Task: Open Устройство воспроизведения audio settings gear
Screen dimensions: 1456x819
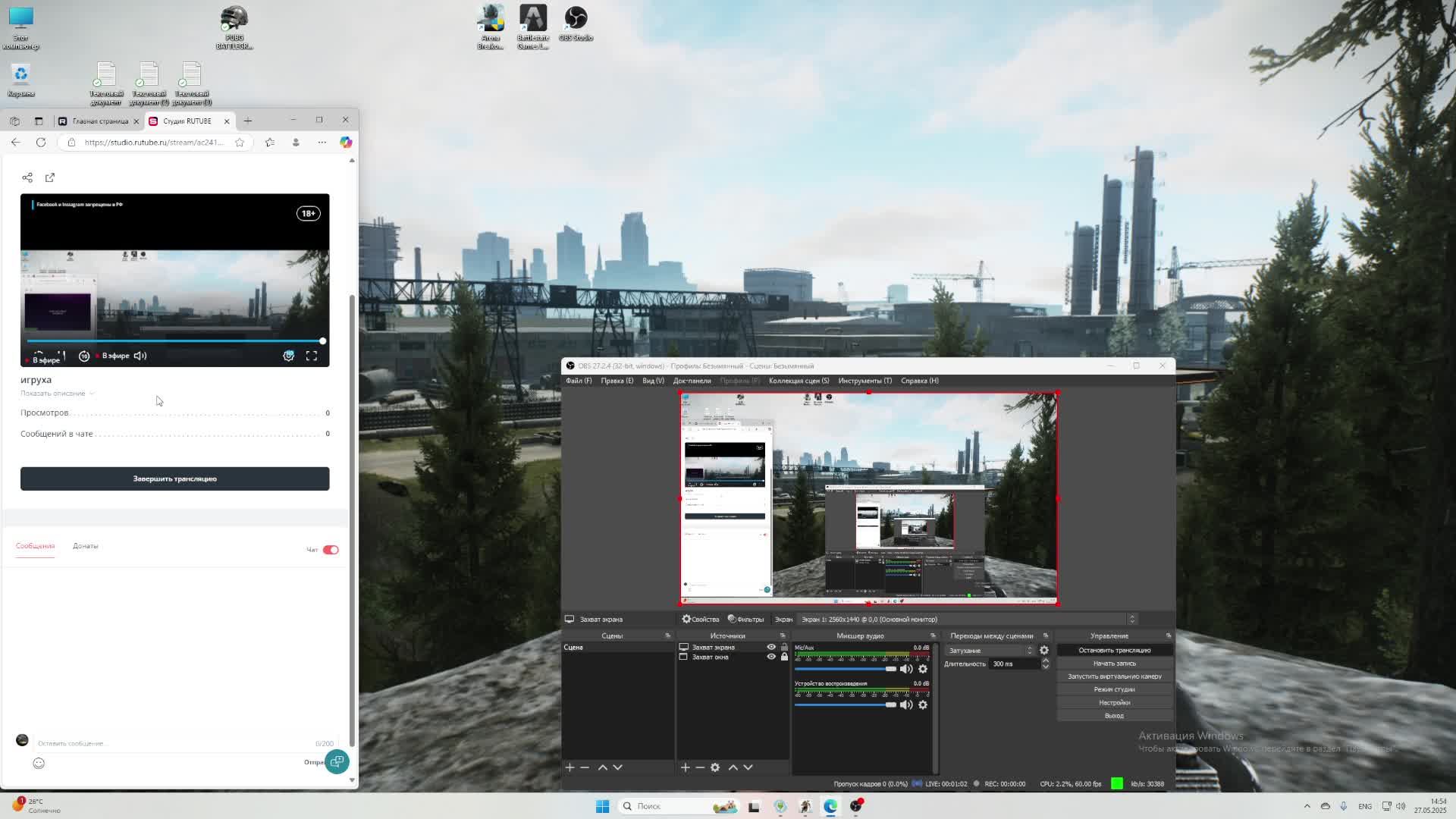Action: point(923,705)
